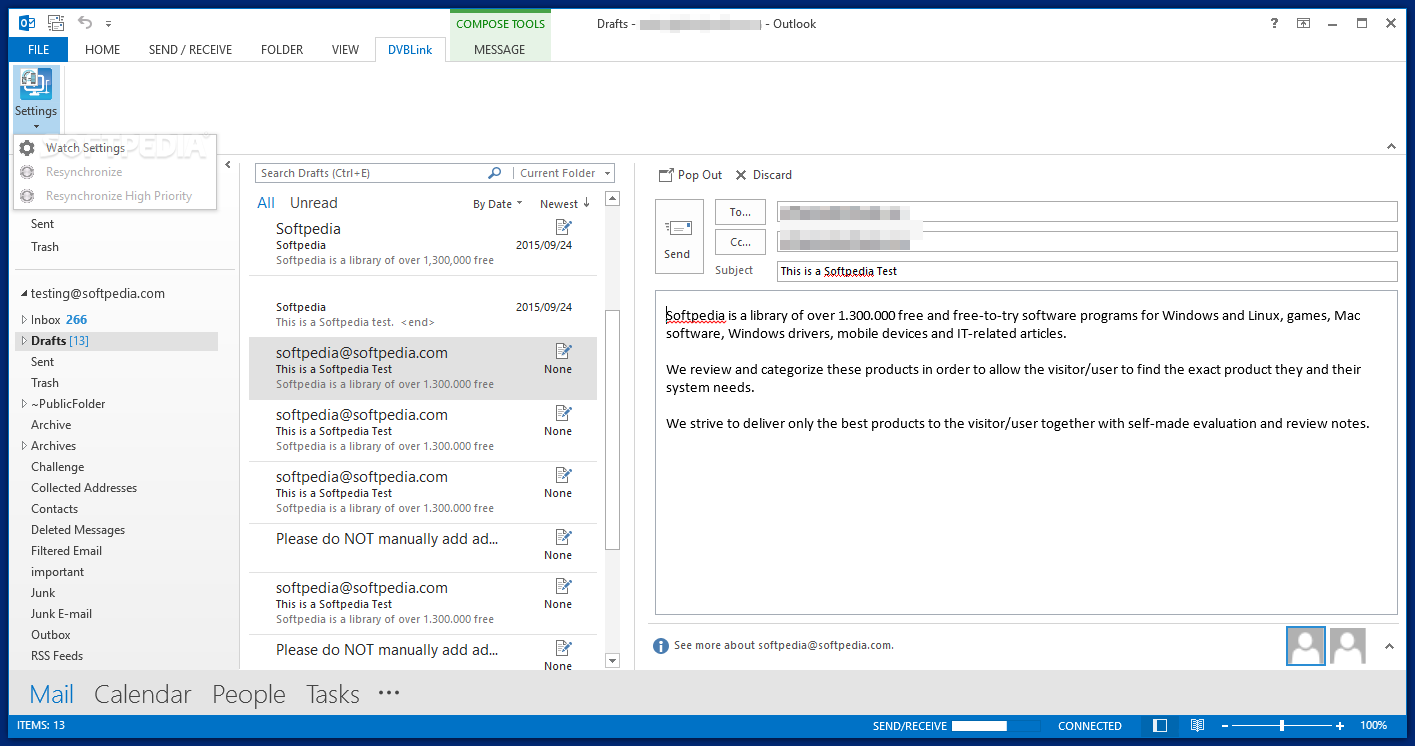Viewport: 1415px width, 746px height.
Task: Switch to the HOME ribbon tab
Action: coord(102,50)
